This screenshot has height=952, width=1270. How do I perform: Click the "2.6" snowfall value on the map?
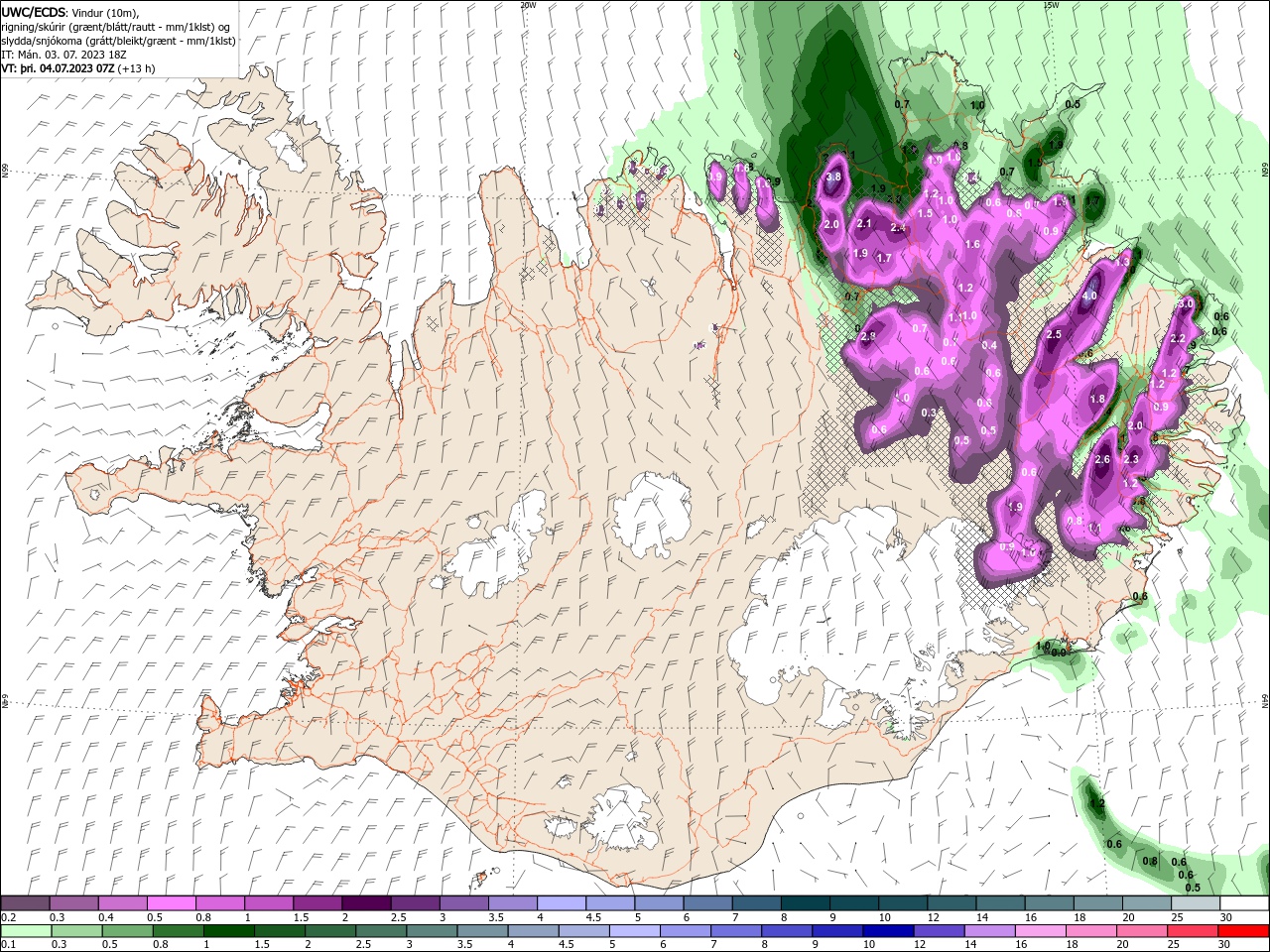[1102, 460]
